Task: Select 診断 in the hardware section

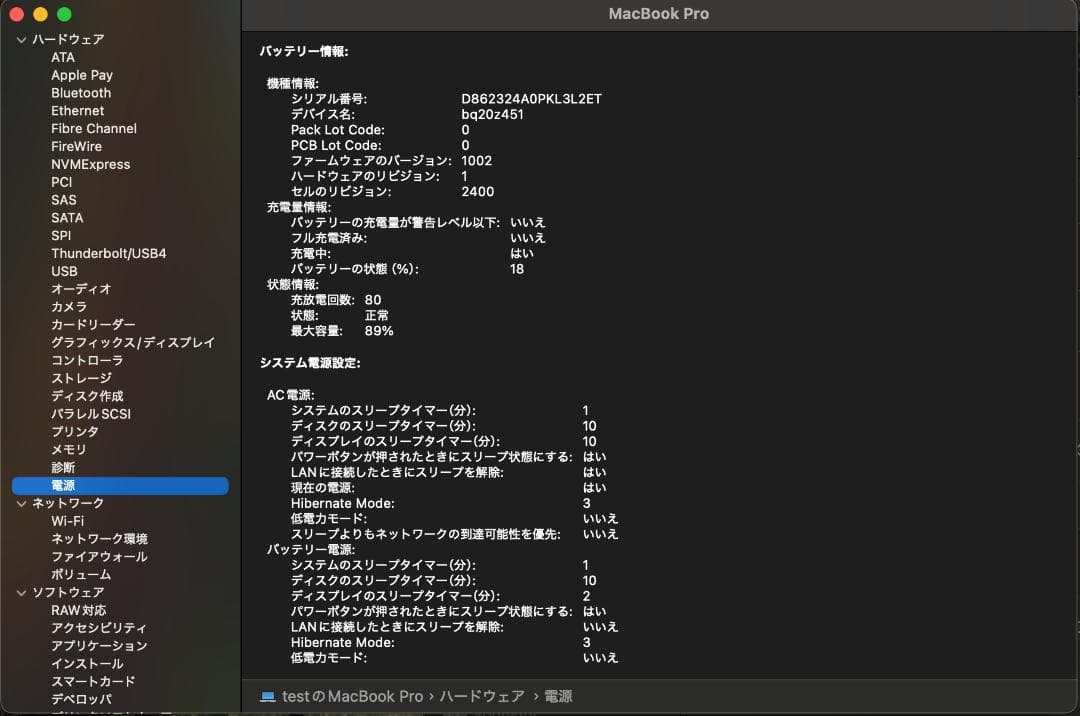Action: point(62,467)
